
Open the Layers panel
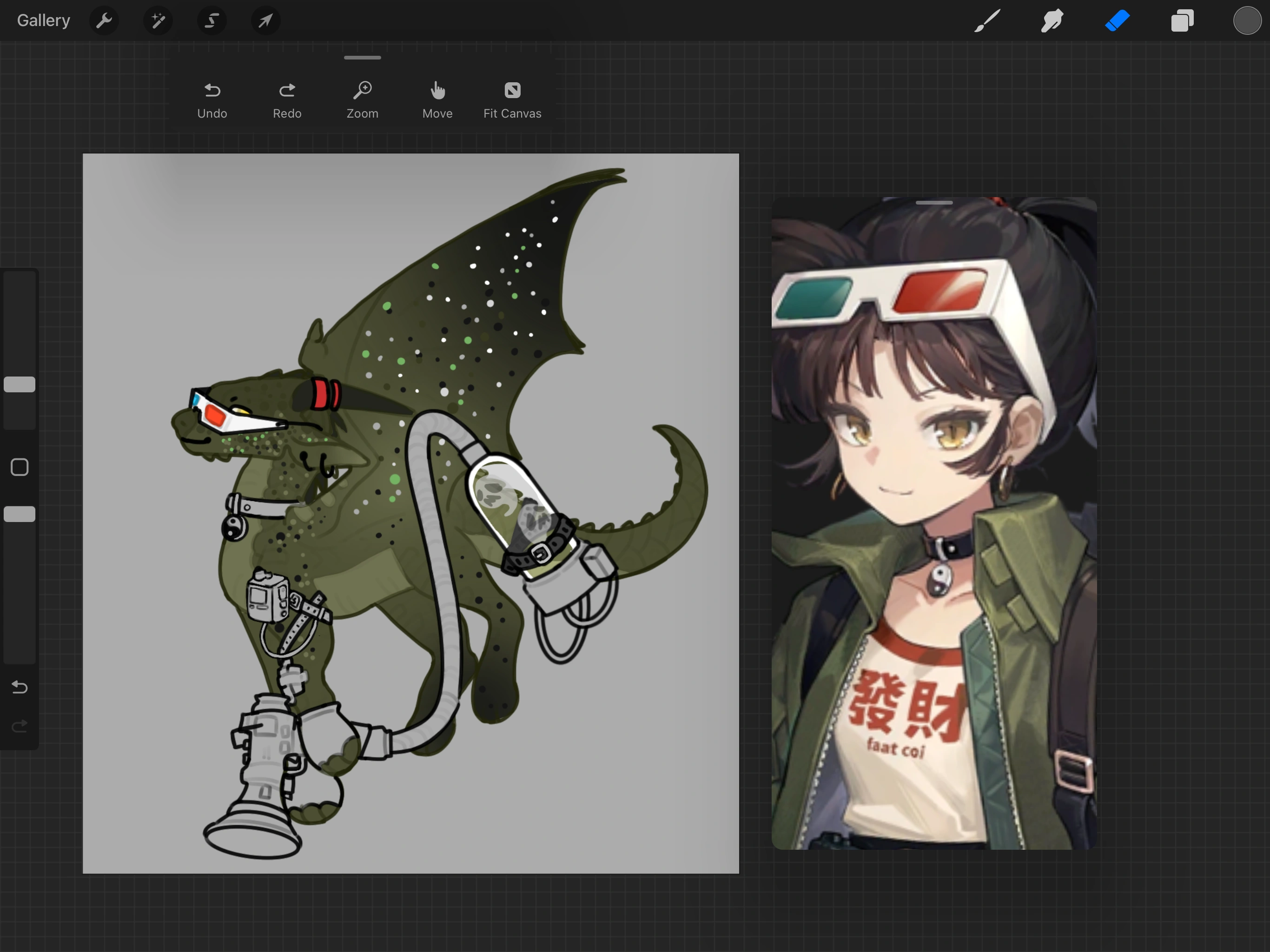coord(1182,20)
